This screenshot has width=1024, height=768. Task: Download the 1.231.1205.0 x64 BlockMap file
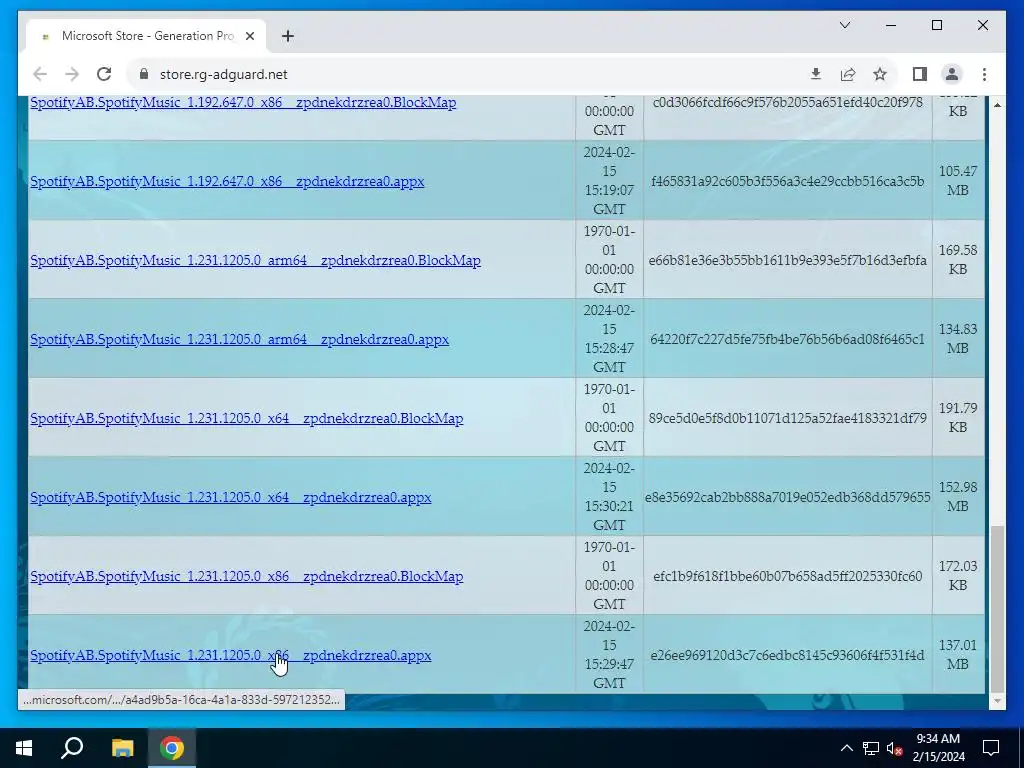247,419
